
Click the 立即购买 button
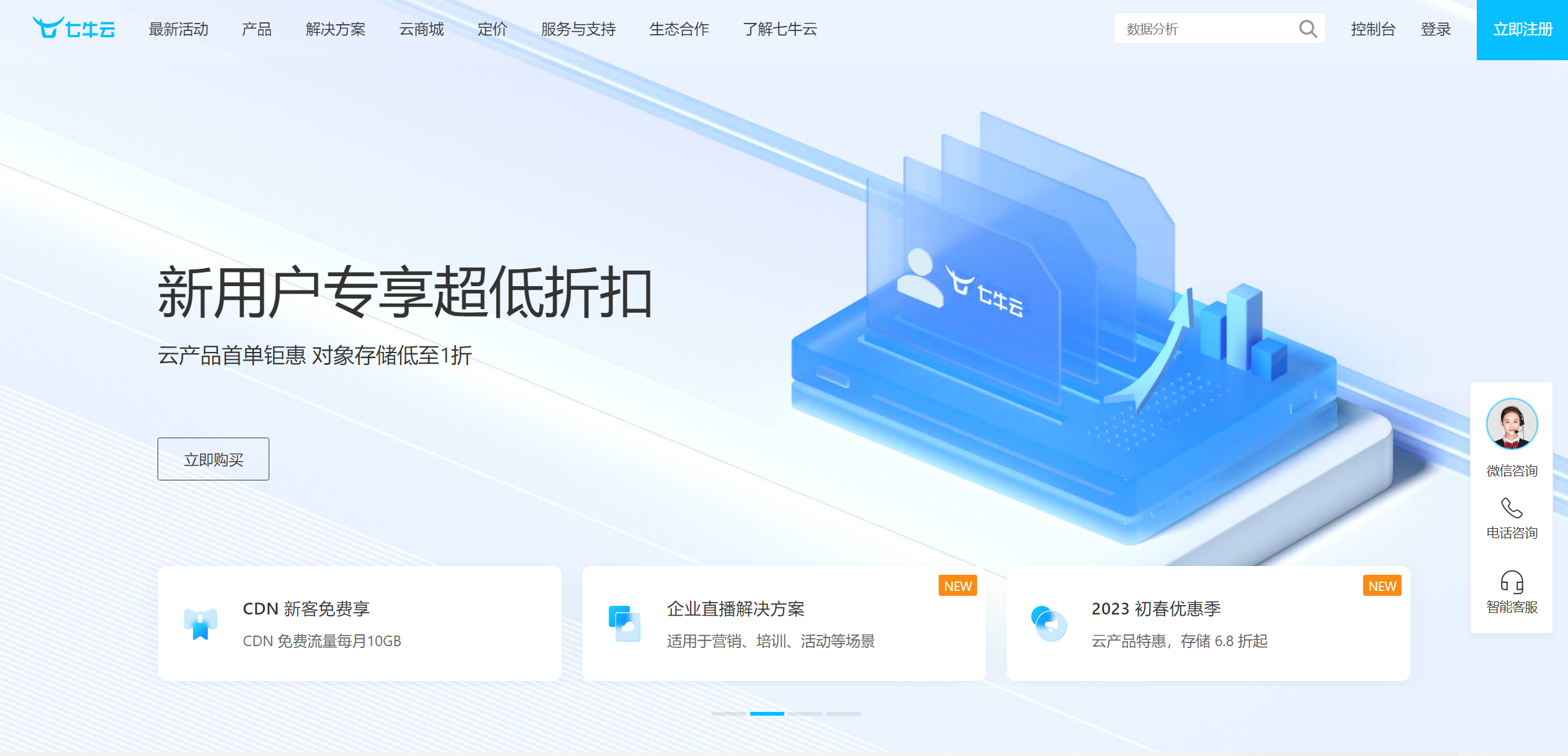tap(213, 459)
